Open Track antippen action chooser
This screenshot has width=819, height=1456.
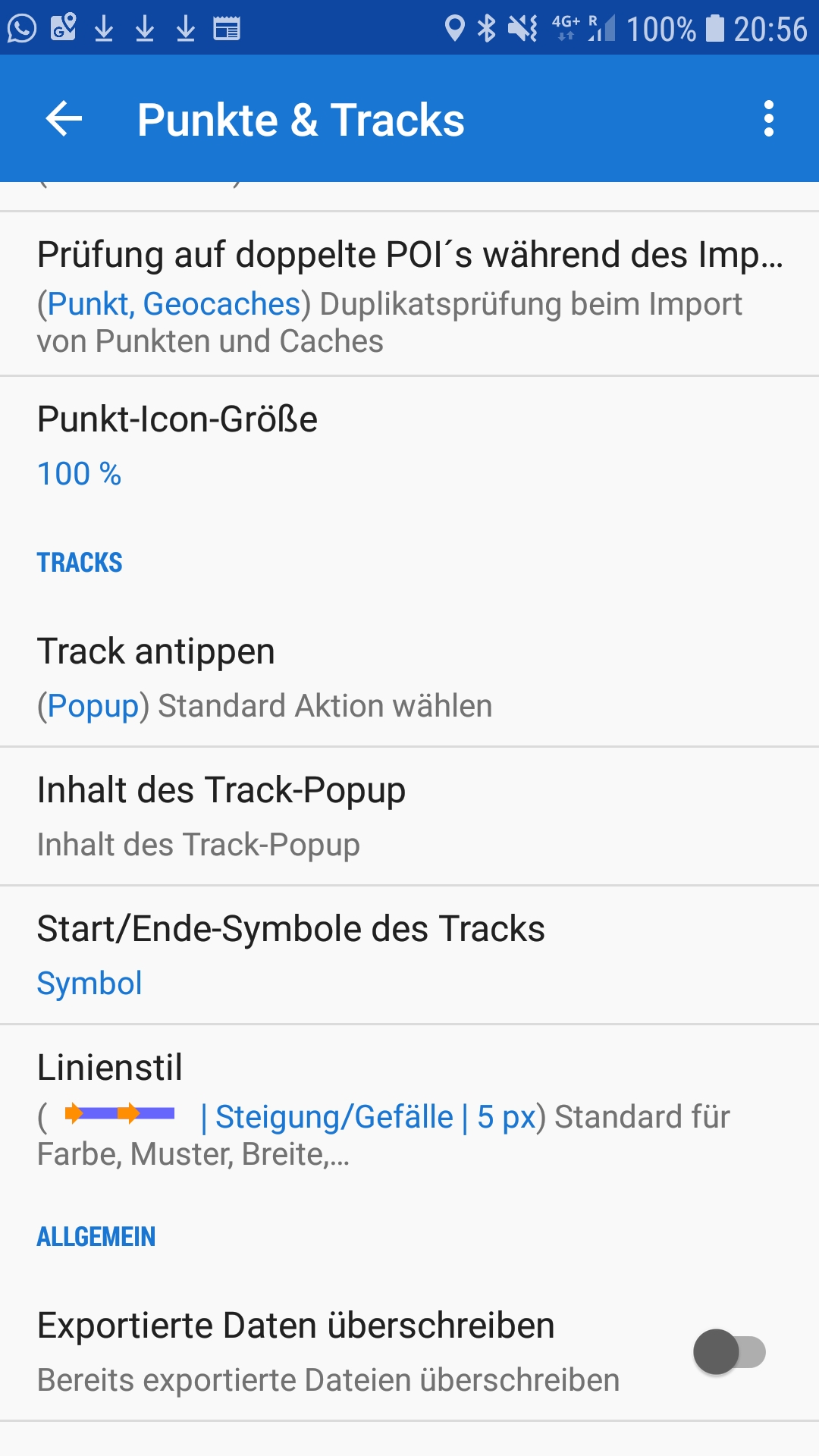coord(409,677)
